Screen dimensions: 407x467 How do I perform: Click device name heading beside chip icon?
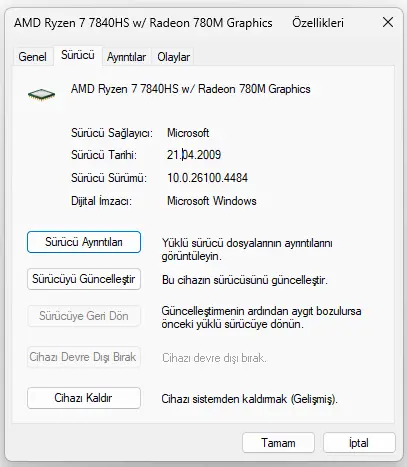[x=191, y=89]
